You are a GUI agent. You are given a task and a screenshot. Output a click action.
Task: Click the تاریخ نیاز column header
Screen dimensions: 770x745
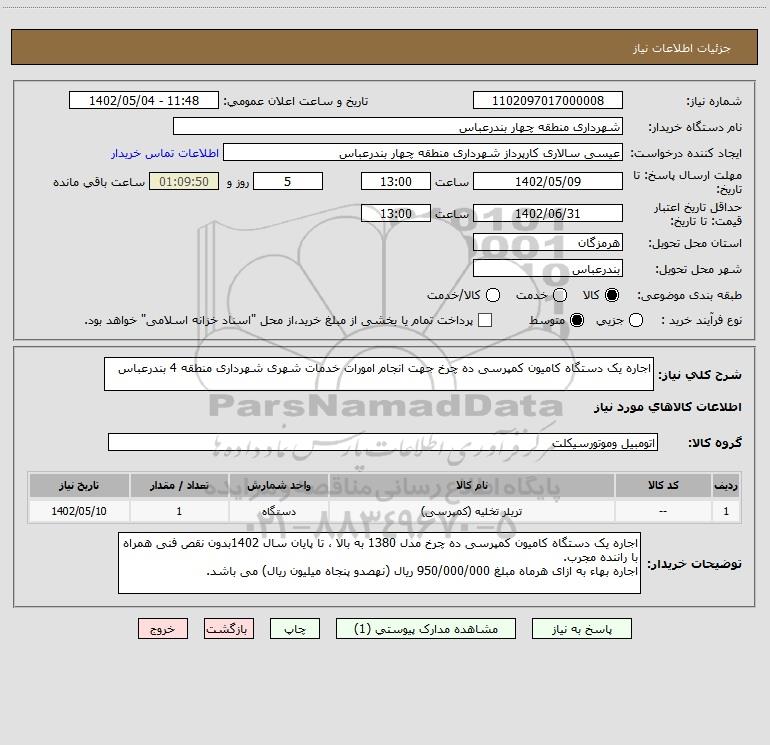click(79, 485)
